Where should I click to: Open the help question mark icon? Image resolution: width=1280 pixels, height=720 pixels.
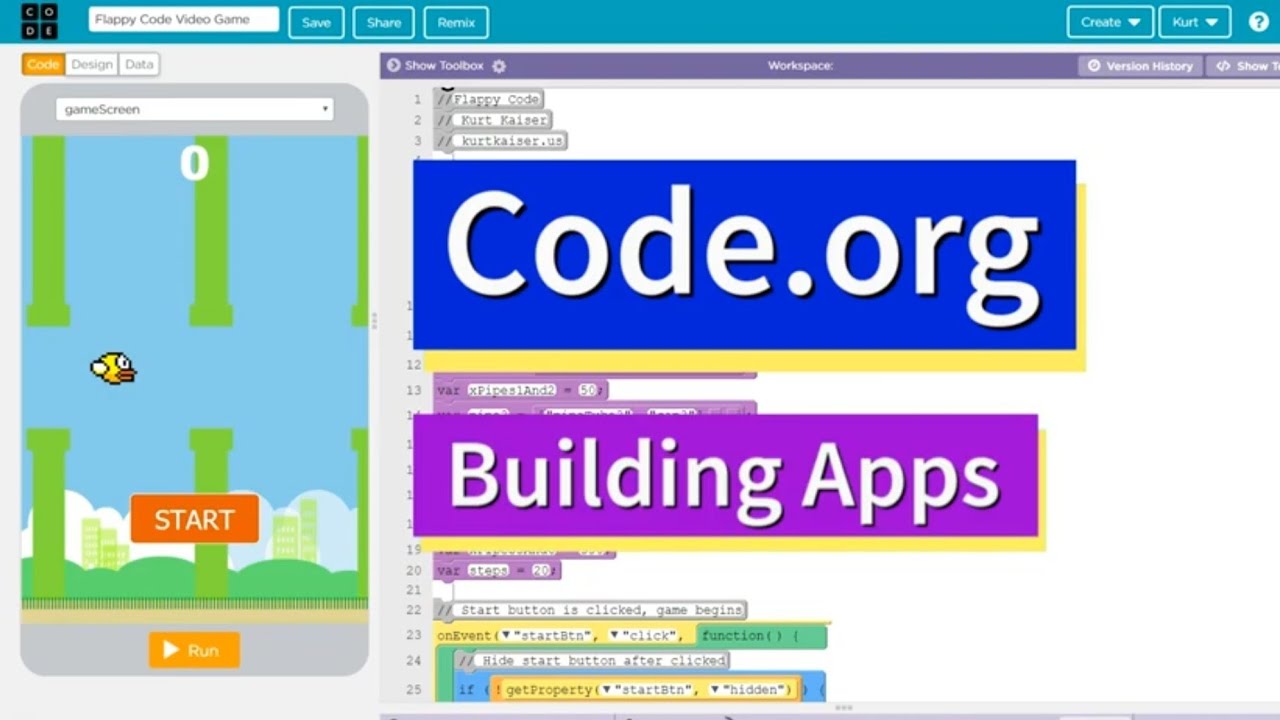coord(1258,22)
